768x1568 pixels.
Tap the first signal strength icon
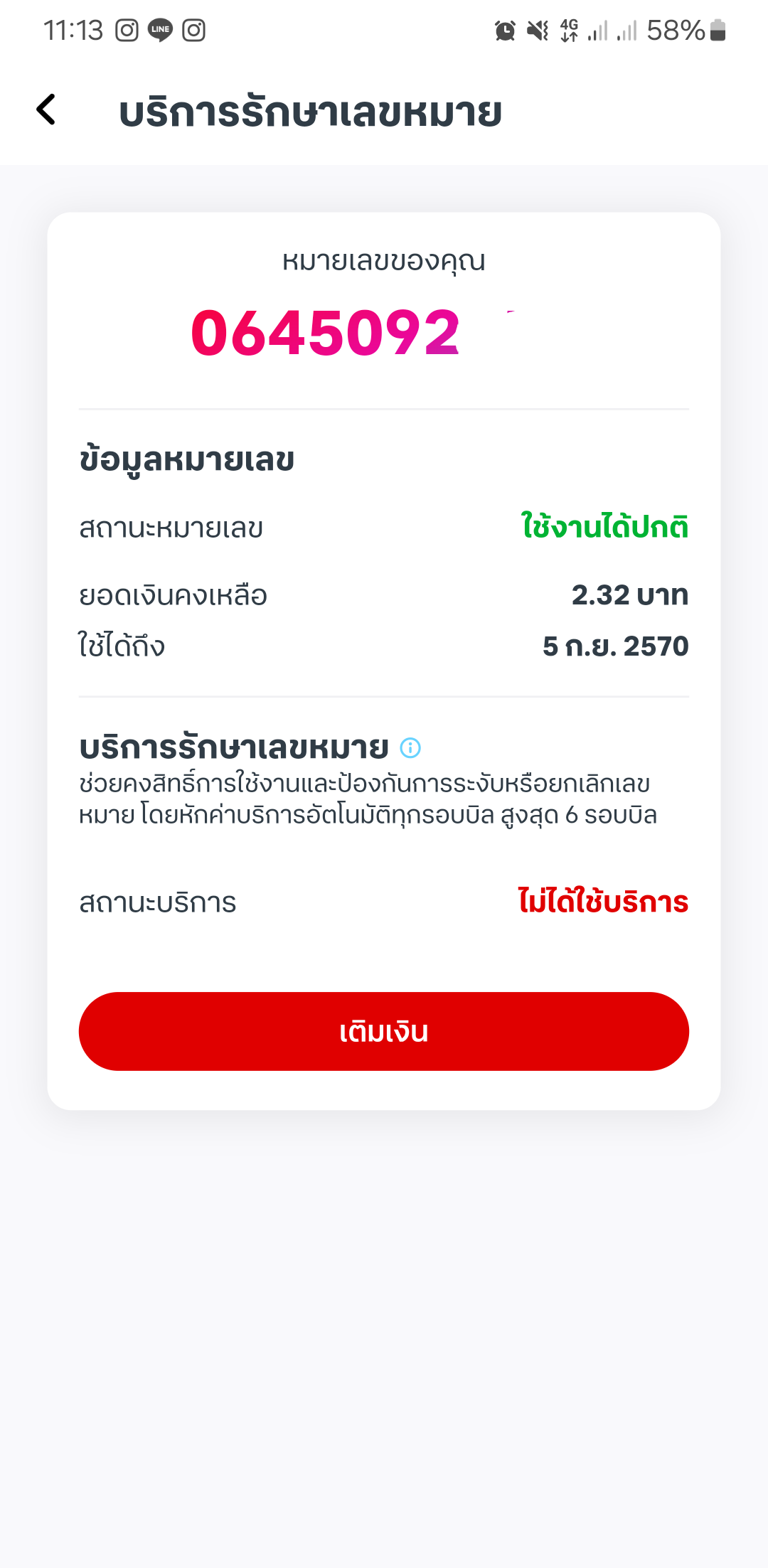tap(598, 31)
